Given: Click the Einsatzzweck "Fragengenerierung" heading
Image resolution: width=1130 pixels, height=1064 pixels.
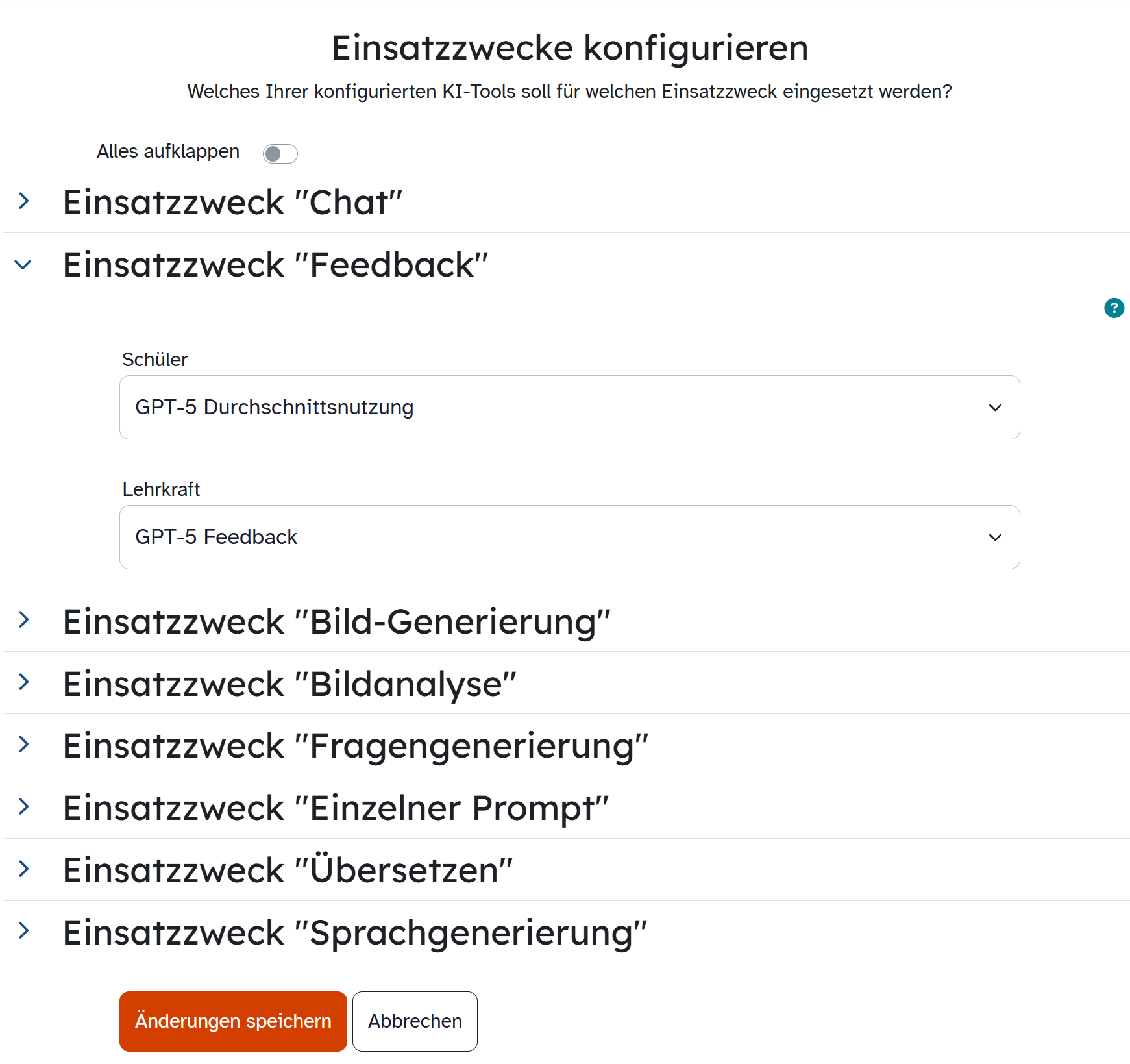Looking at the screenshot, I should (356, 746).
